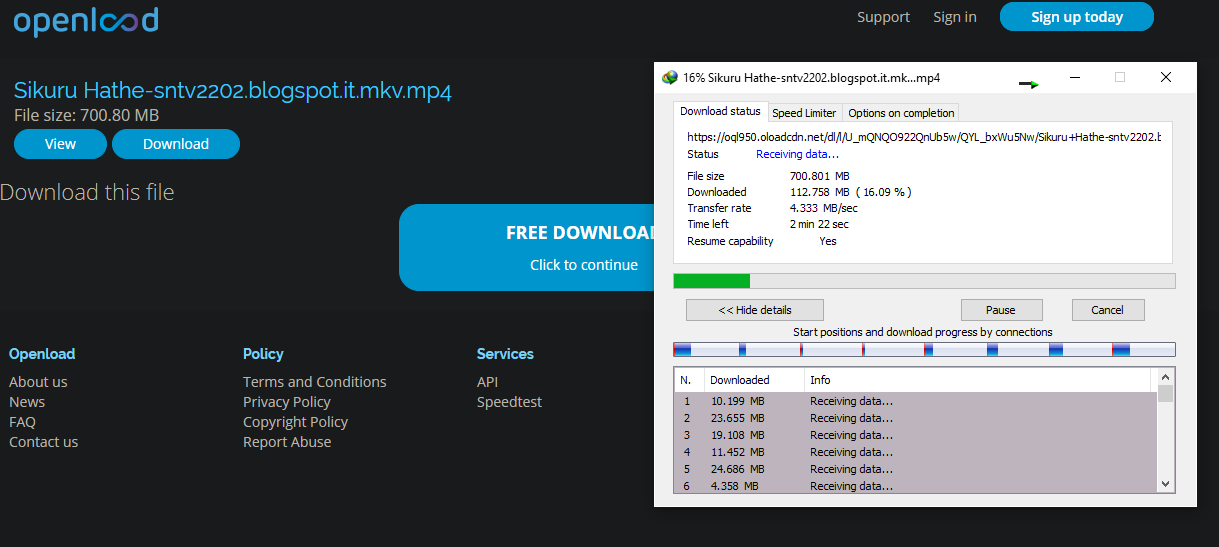Click the FREE DOWNLOAD banner
Image resolution: width=1219 pixels, height=547 pixels.
coord(526,247)
